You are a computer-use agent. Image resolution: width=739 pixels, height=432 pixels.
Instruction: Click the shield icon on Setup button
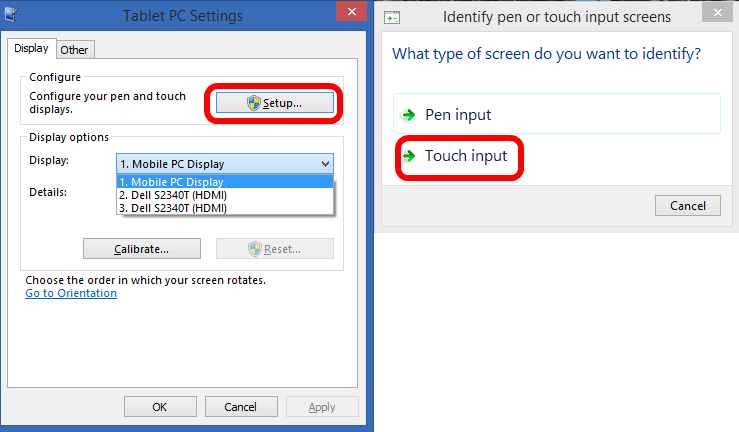[254, 103]
